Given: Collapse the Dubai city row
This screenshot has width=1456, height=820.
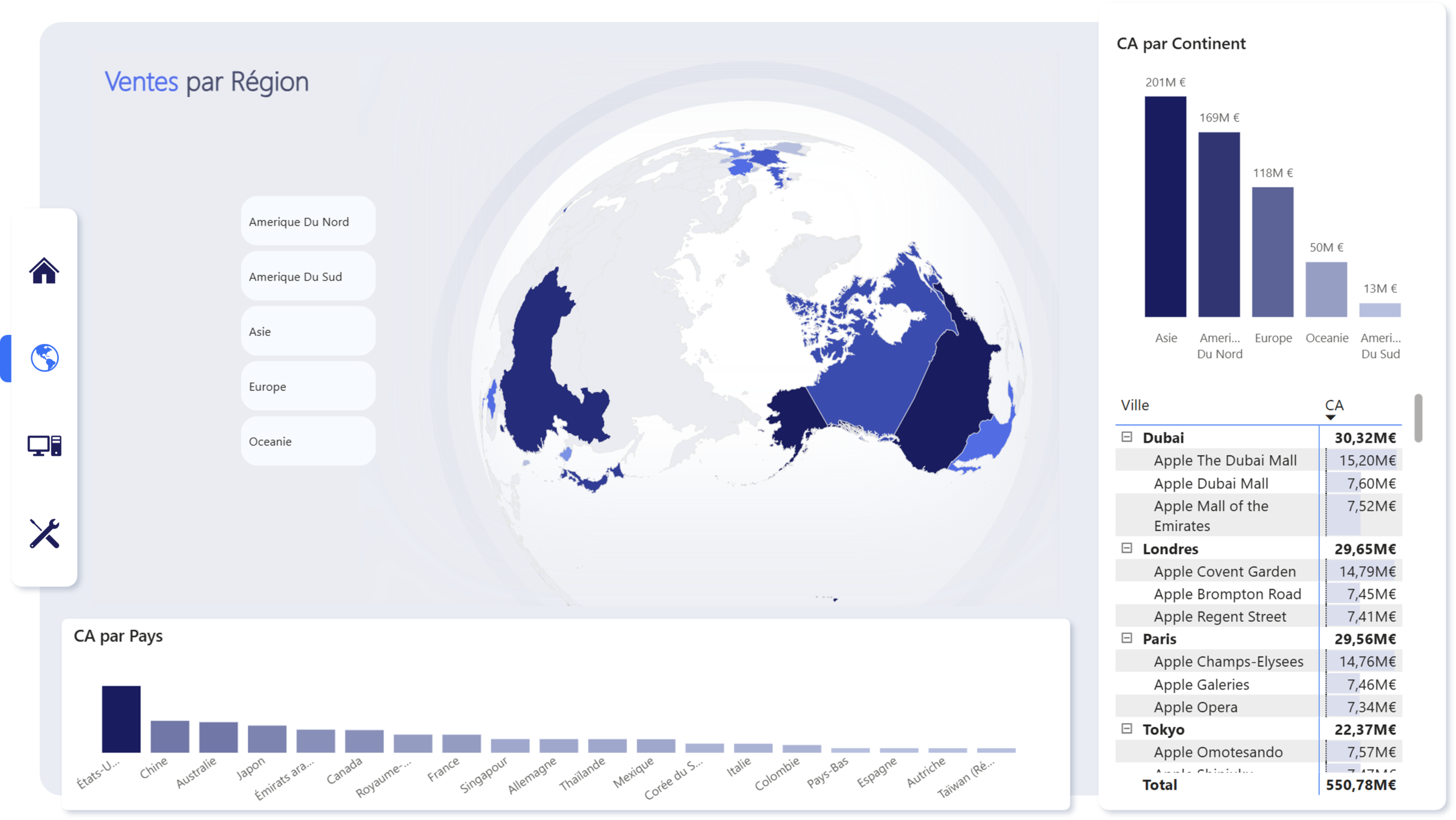Looking at the screenshot, I should click(1126, 437).
